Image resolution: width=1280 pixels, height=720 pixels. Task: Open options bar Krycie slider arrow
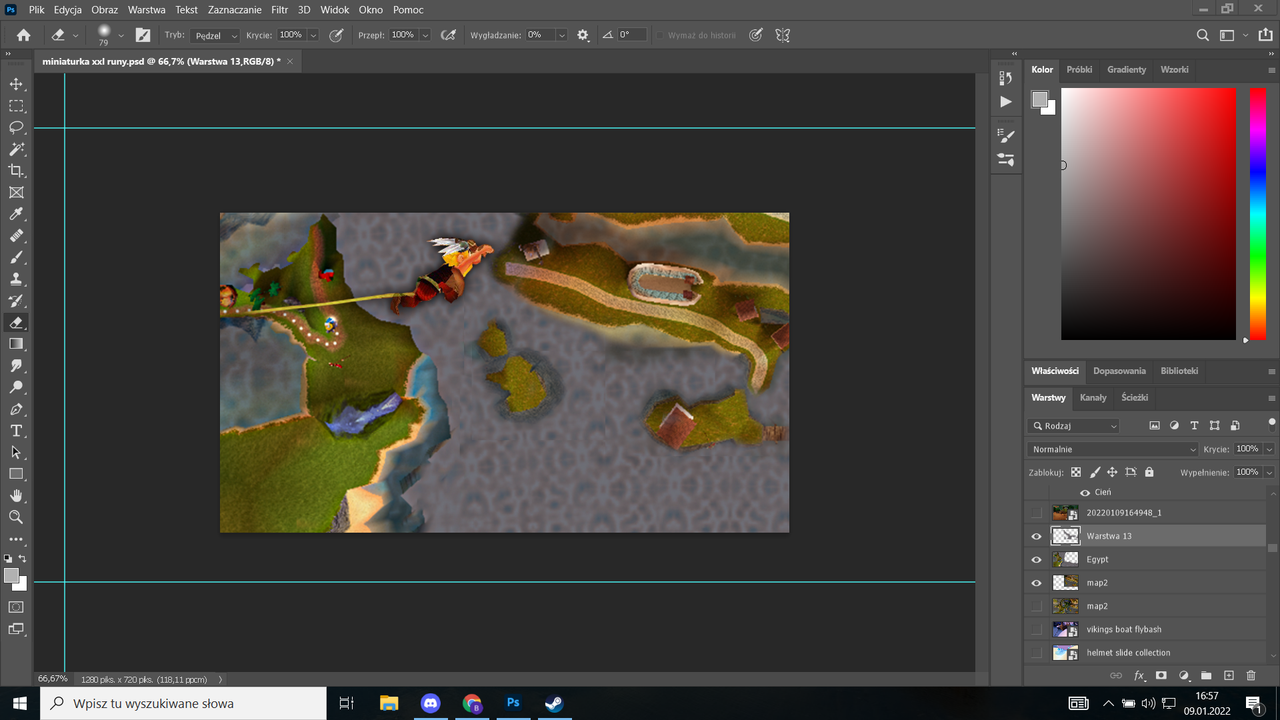click(313, 35)
